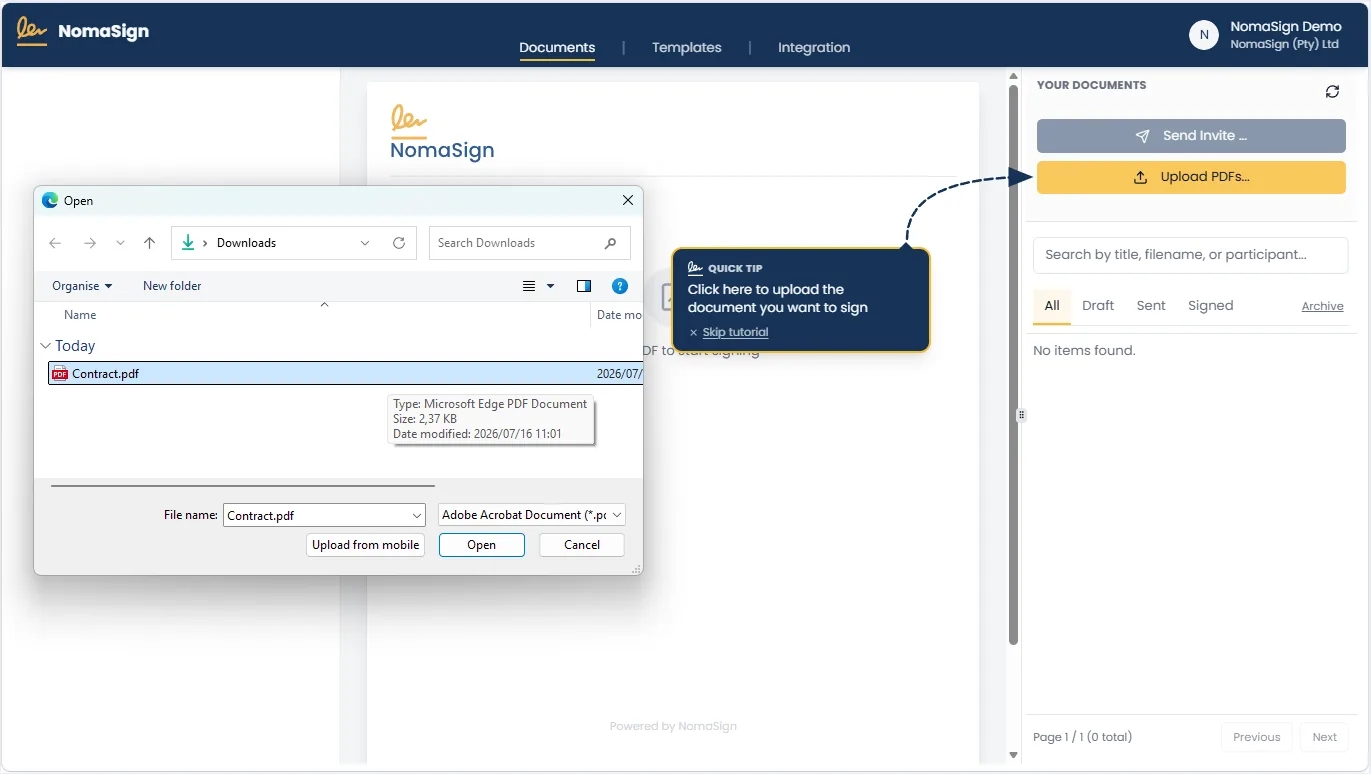The width and height of the screenshot is (1371, 774).
Task: Click scroll up arrow on viewer
Action: 1013,76
